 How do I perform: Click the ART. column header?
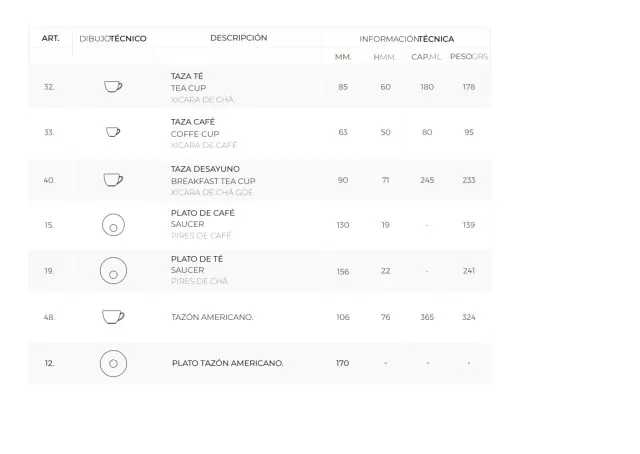51,38
